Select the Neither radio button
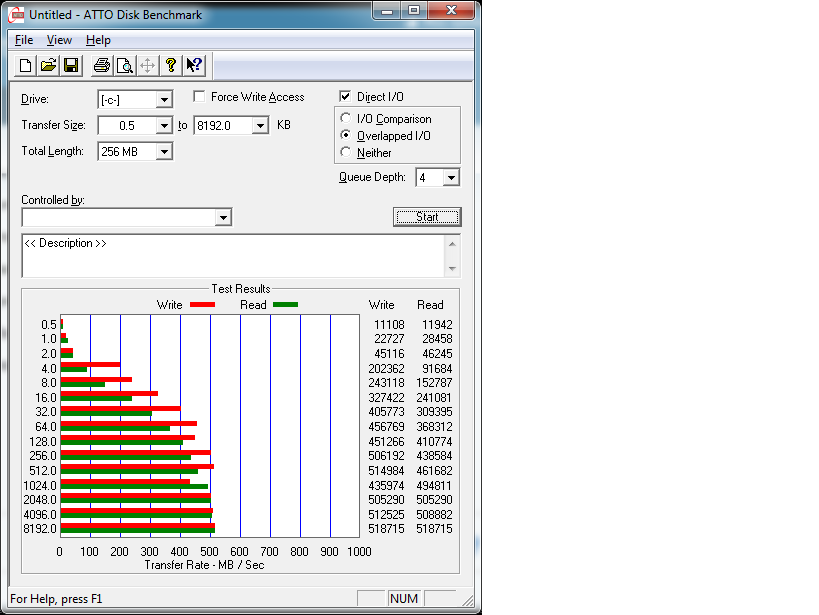The width and height of the screenshot is (819, 615). pos(345,152)
